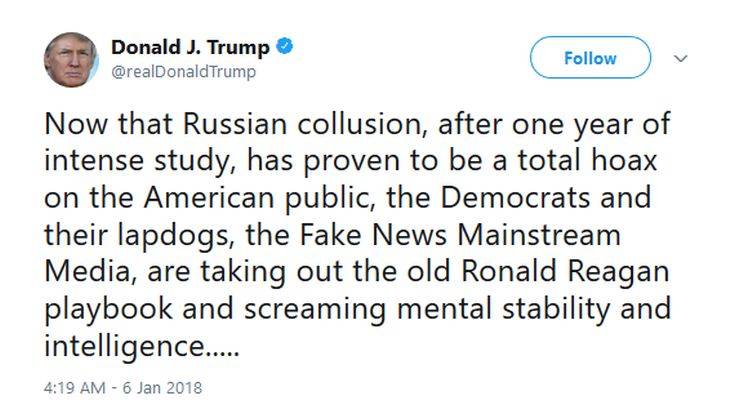Click the @realDonaldTrump handle
This screenshot has width=735, height=405.
(183, 72)
